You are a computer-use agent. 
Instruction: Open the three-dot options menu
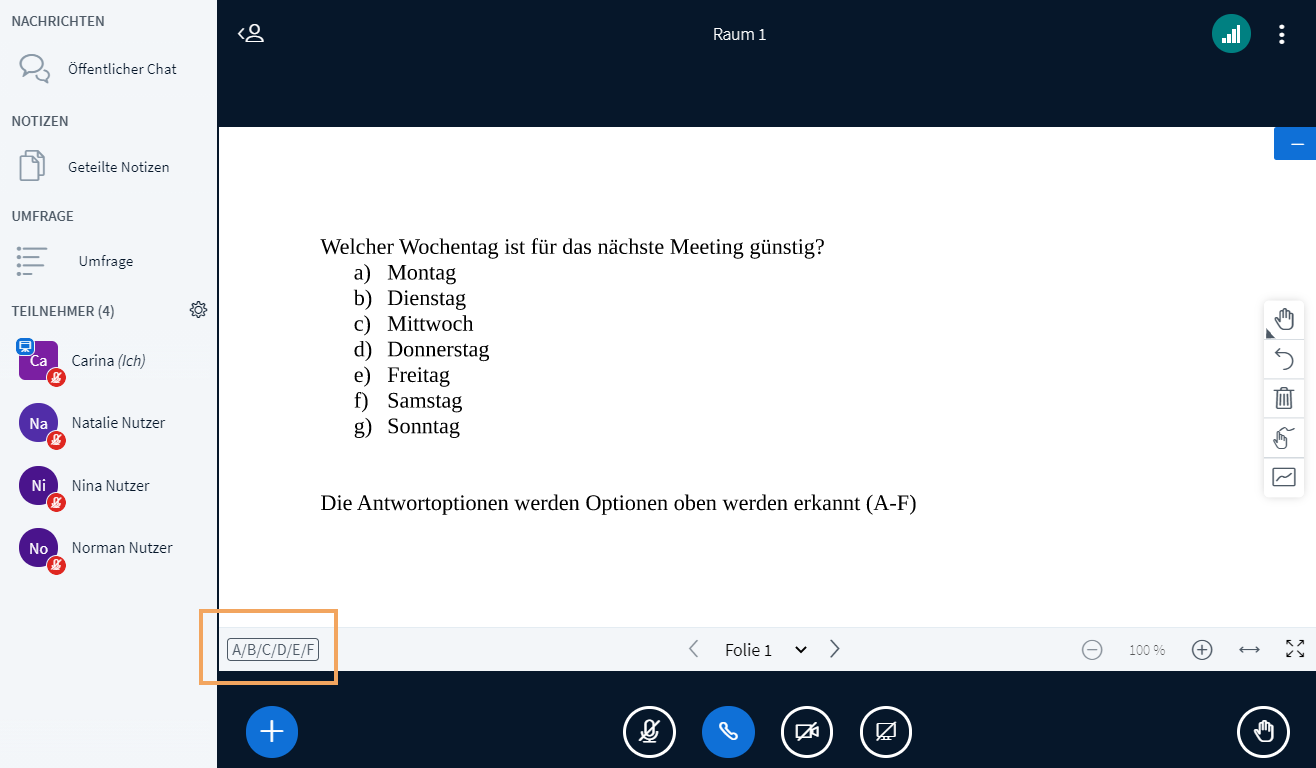click(1282, 33)
